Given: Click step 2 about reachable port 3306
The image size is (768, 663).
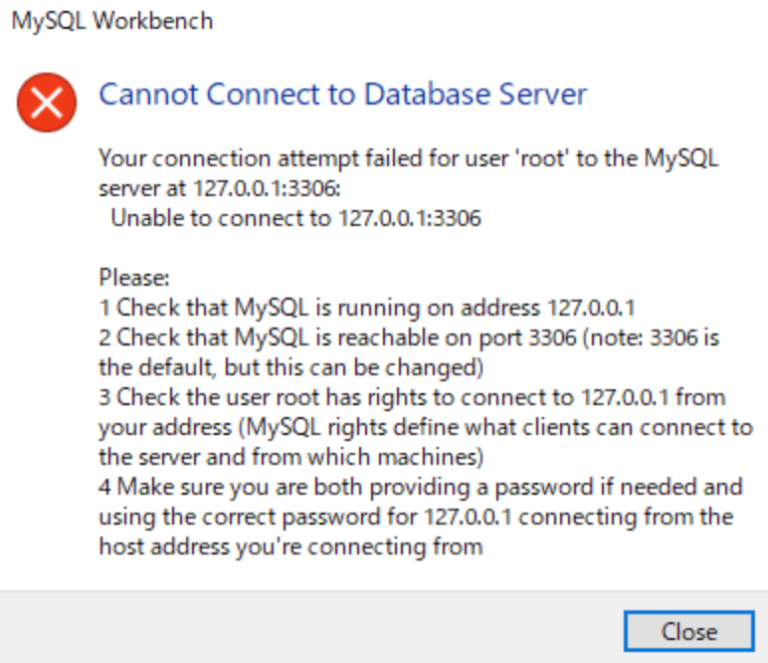Looking at the screenshot, I should [x=409, y=338].
